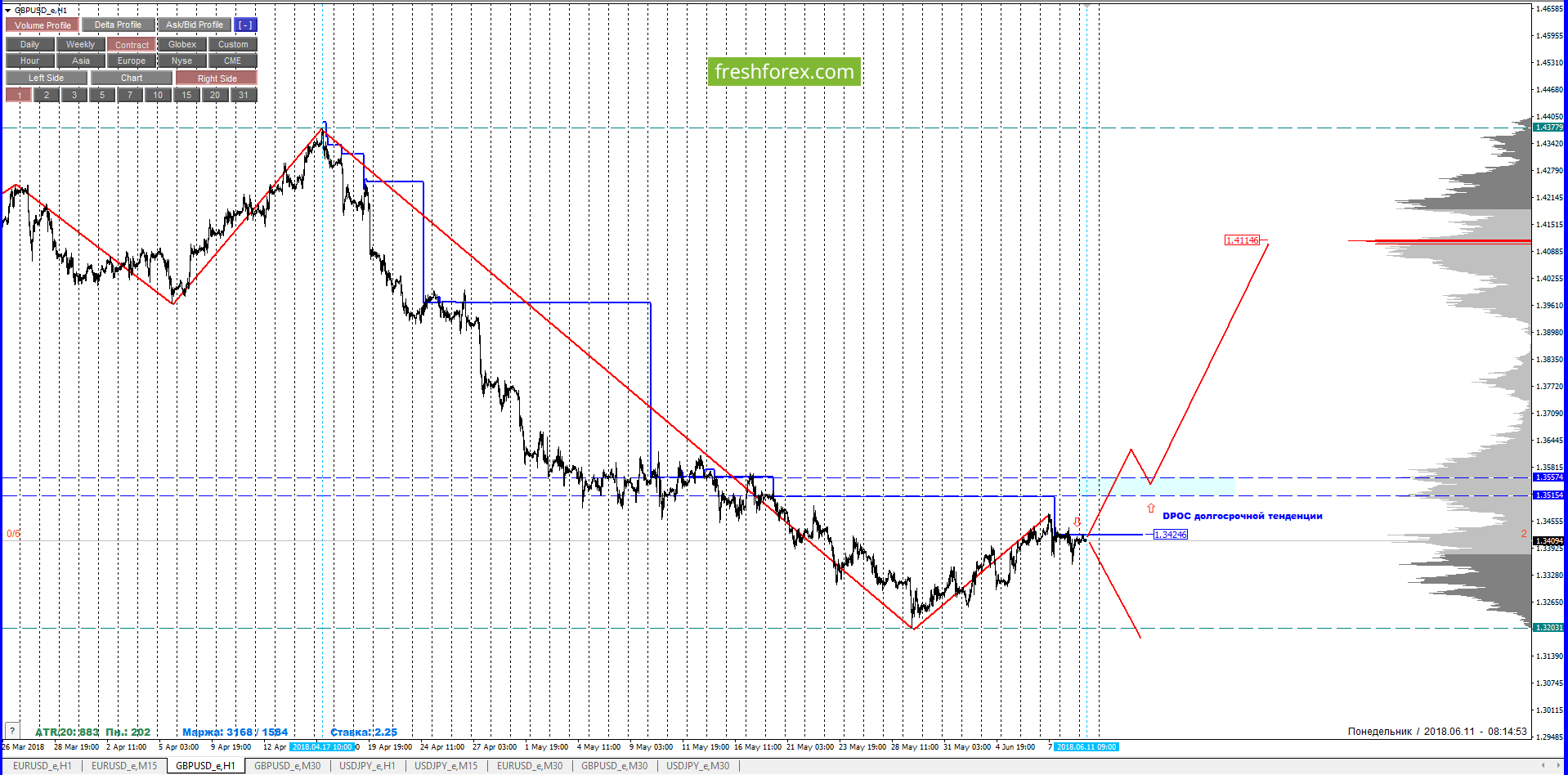Choose the Custom profile period
The height and width of the screenshot is (775, 1568).
click(x=233, y=45)
